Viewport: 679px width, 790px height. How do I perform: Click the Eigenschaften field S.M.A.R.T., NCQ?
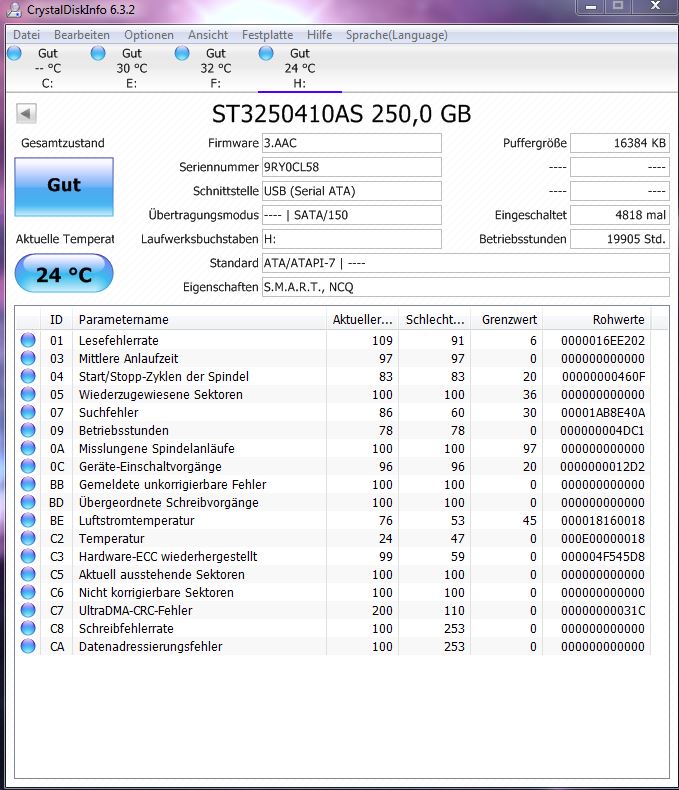click(x=465, y=287)
